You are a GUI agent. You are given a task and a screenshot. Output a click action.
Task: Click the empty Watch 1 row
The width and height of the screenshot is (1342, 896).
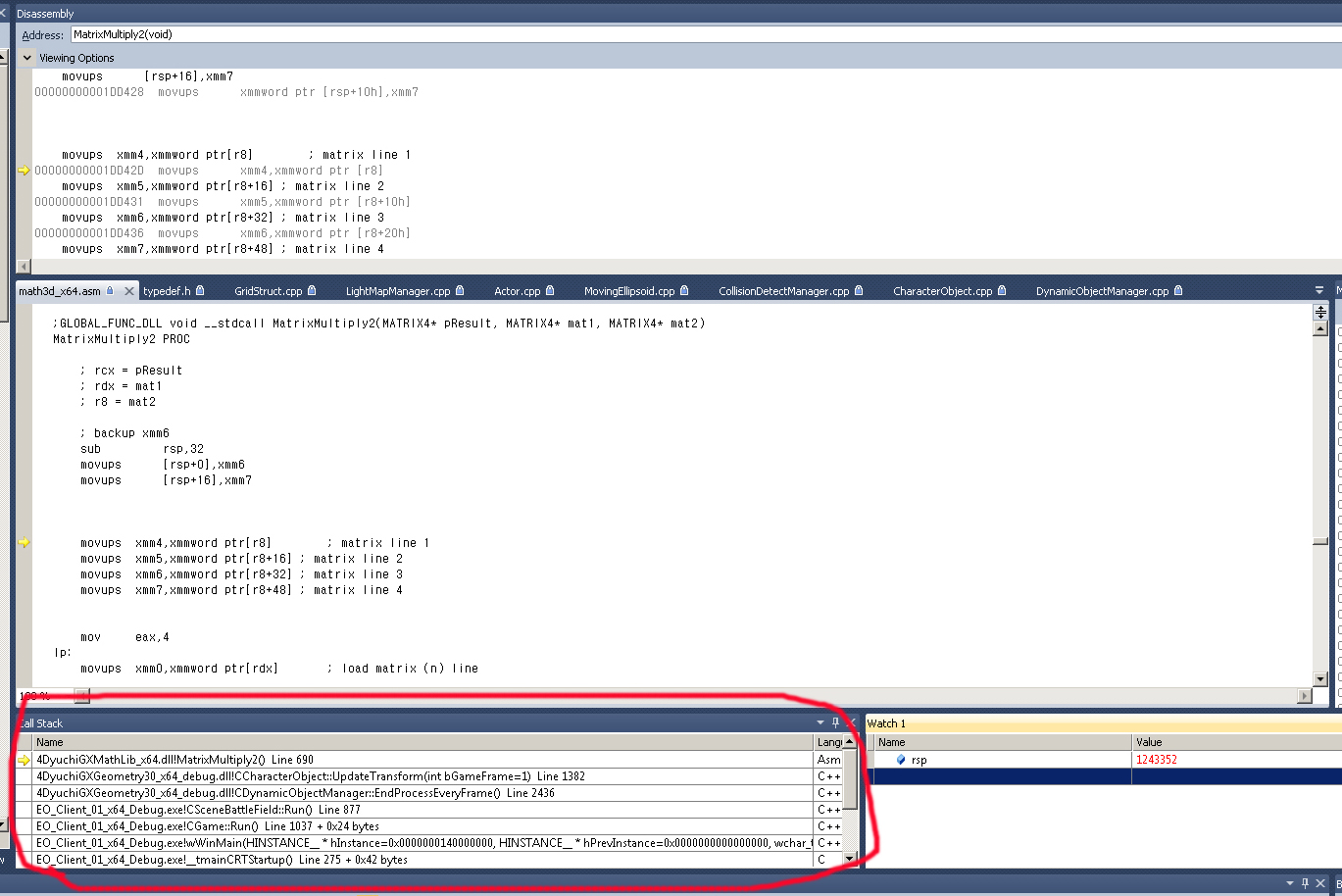[x=1000, y=776]
